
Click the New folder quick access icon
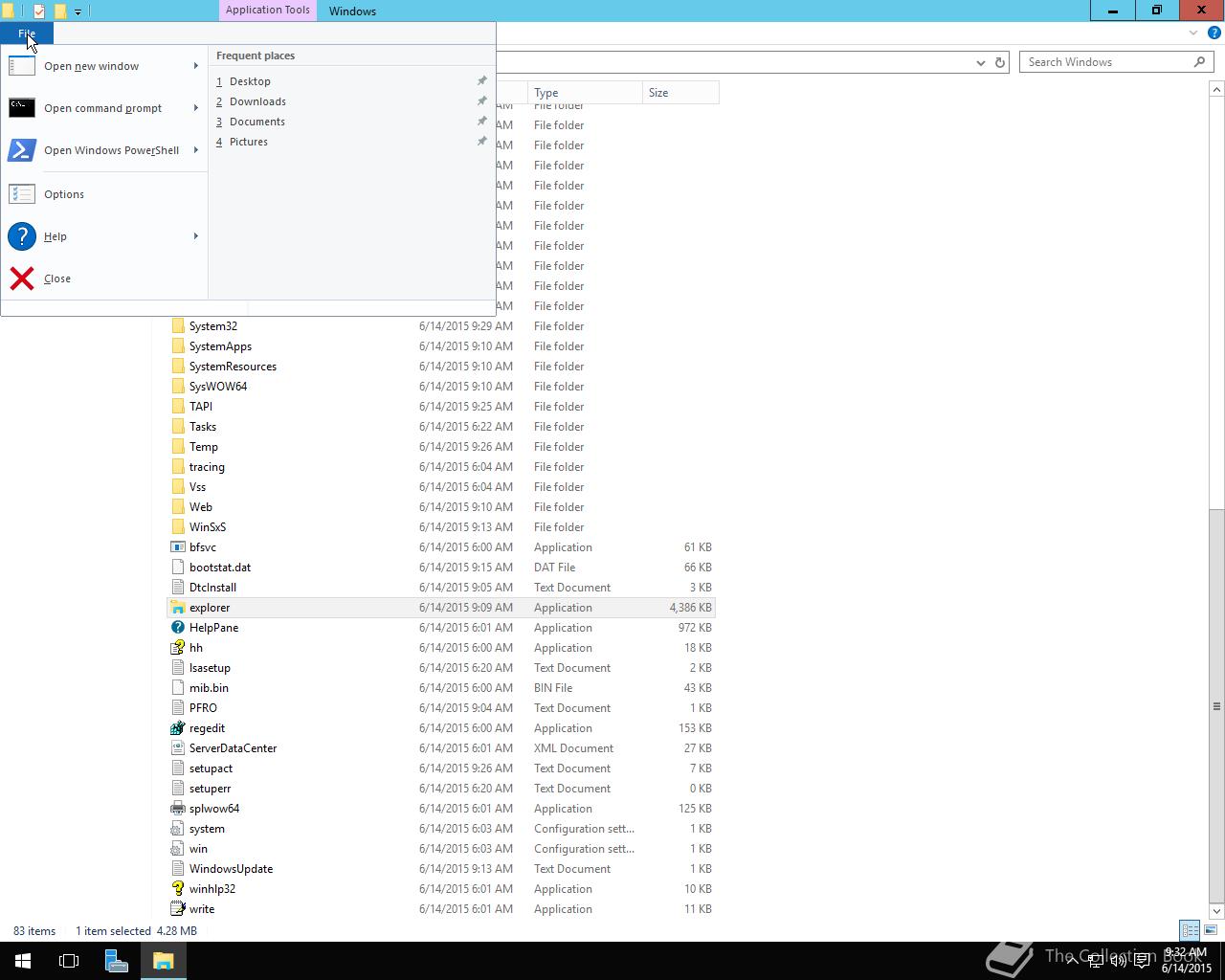click(x=59, y=11)
